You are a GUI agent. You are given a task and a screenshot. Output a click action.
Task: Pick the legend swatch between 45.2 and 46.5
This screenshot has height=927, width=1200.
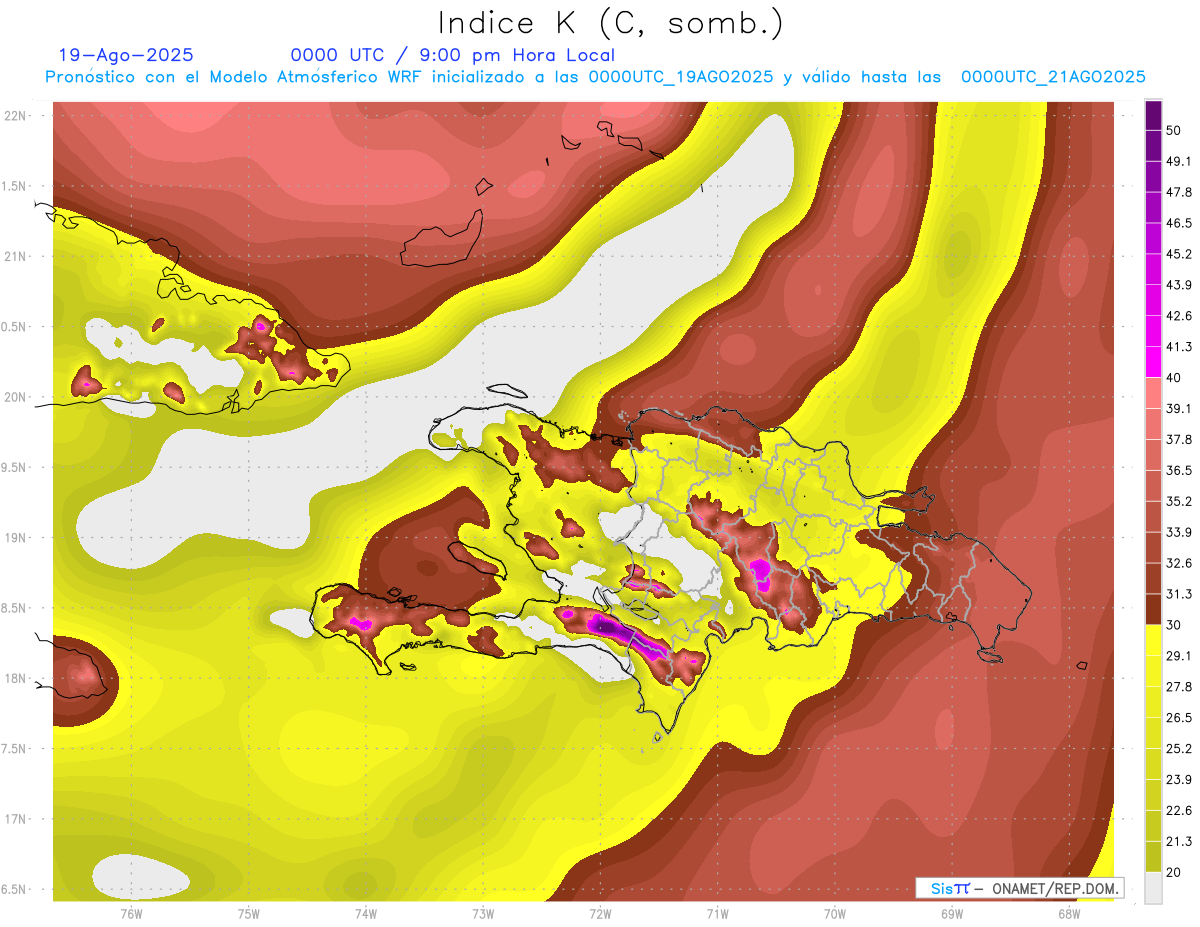click(x=1153, y=238)
